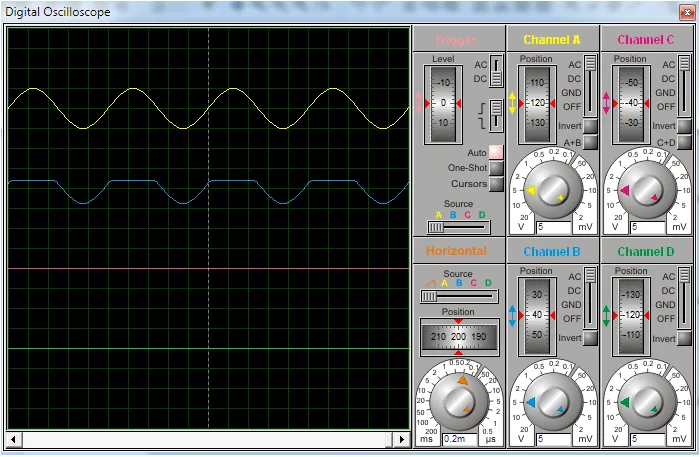Click the Channel C panel header

click(x=646, y=39)
